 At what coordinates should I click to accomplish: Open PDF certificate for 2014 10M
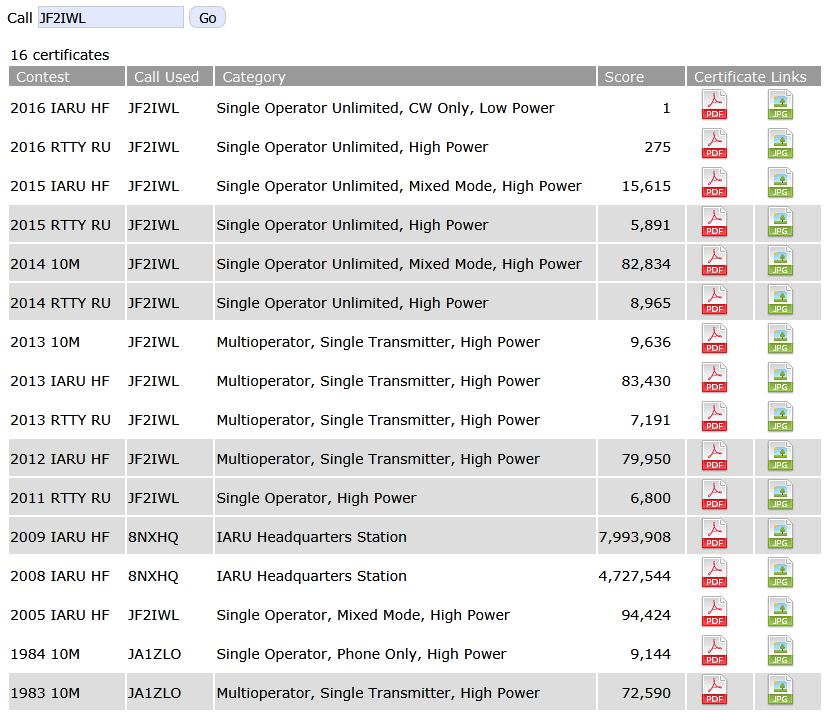pos(714,261)
